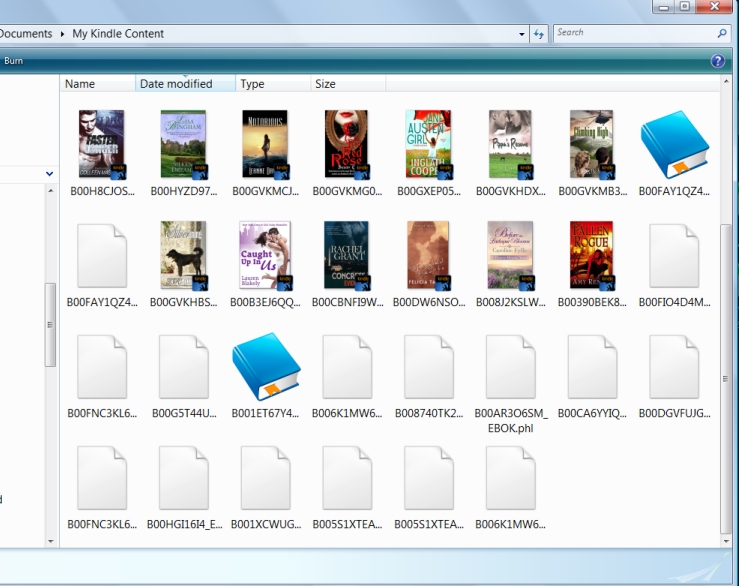This screenshot has height=586, width=739.
Task: Select blank file B00DGVFUJG
Action: tap(674, 376)
